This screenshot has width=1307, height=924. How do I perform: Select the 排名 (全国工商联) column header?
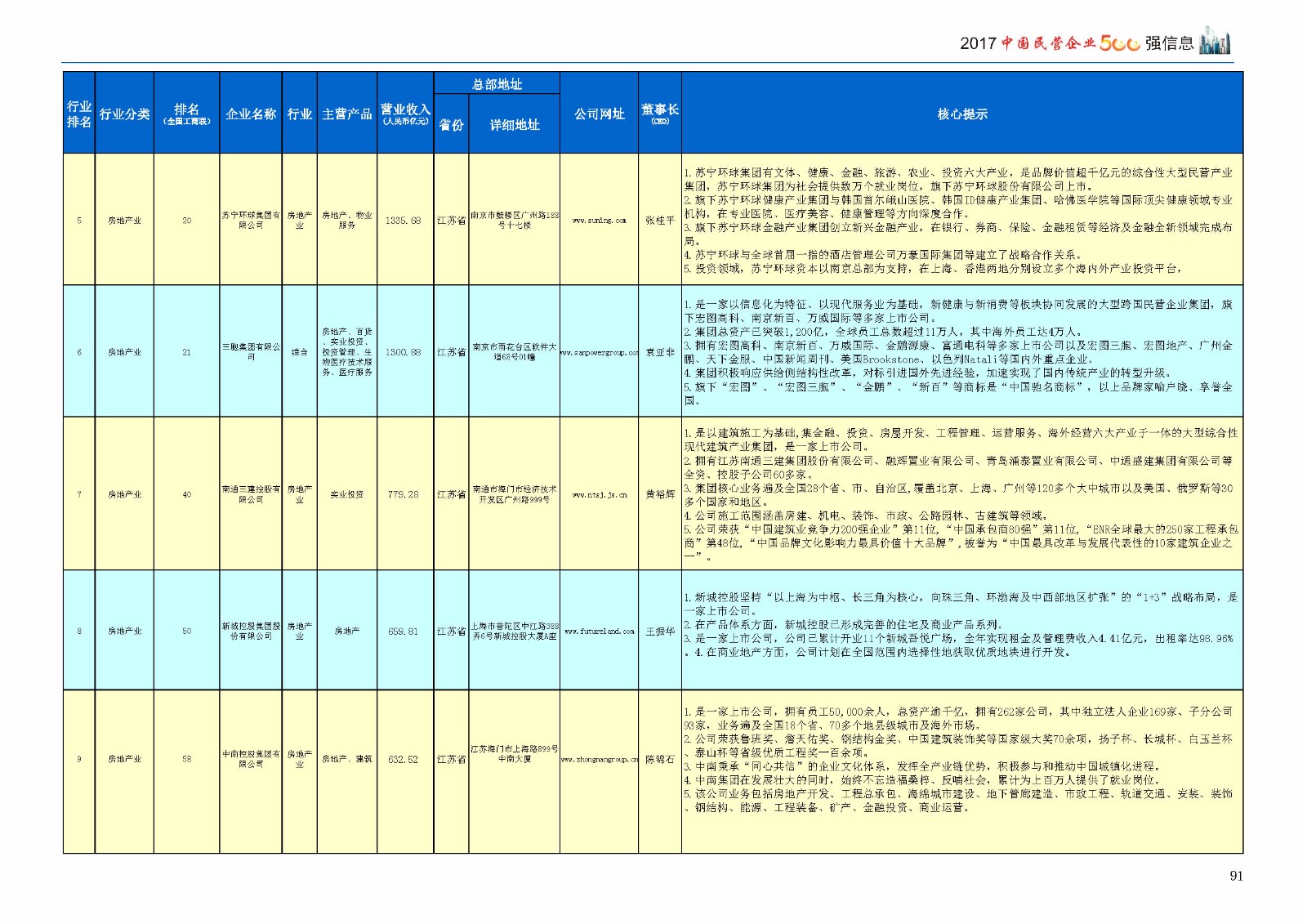click(186, 114)
